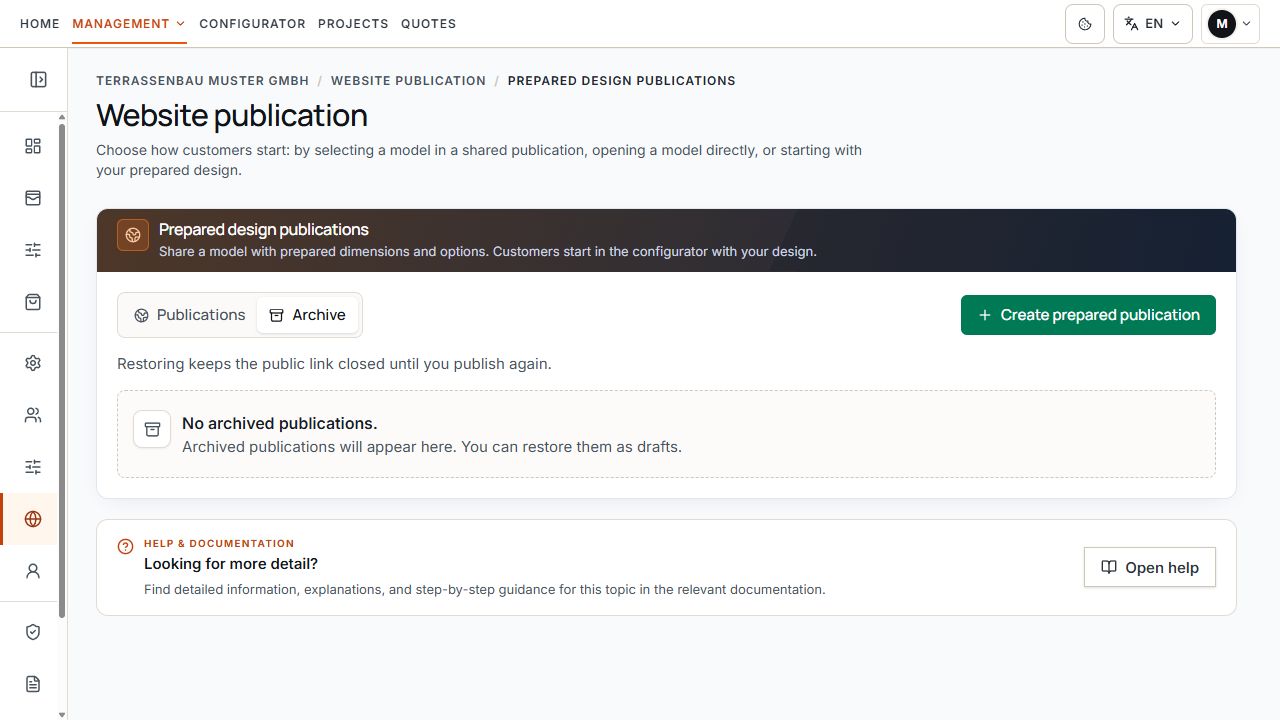Click the highlighted globe icon in sidebar

(x=33, y=519)
